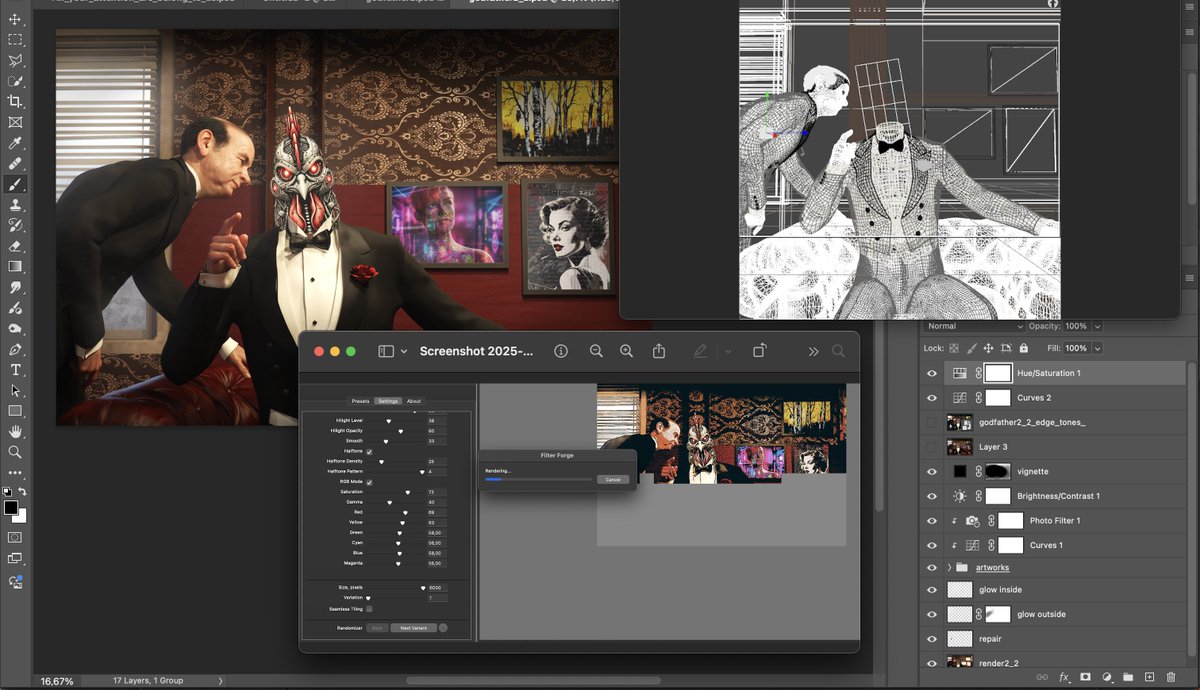Open Preview markup options chevron
The image size is (1200, 690).
727,351
